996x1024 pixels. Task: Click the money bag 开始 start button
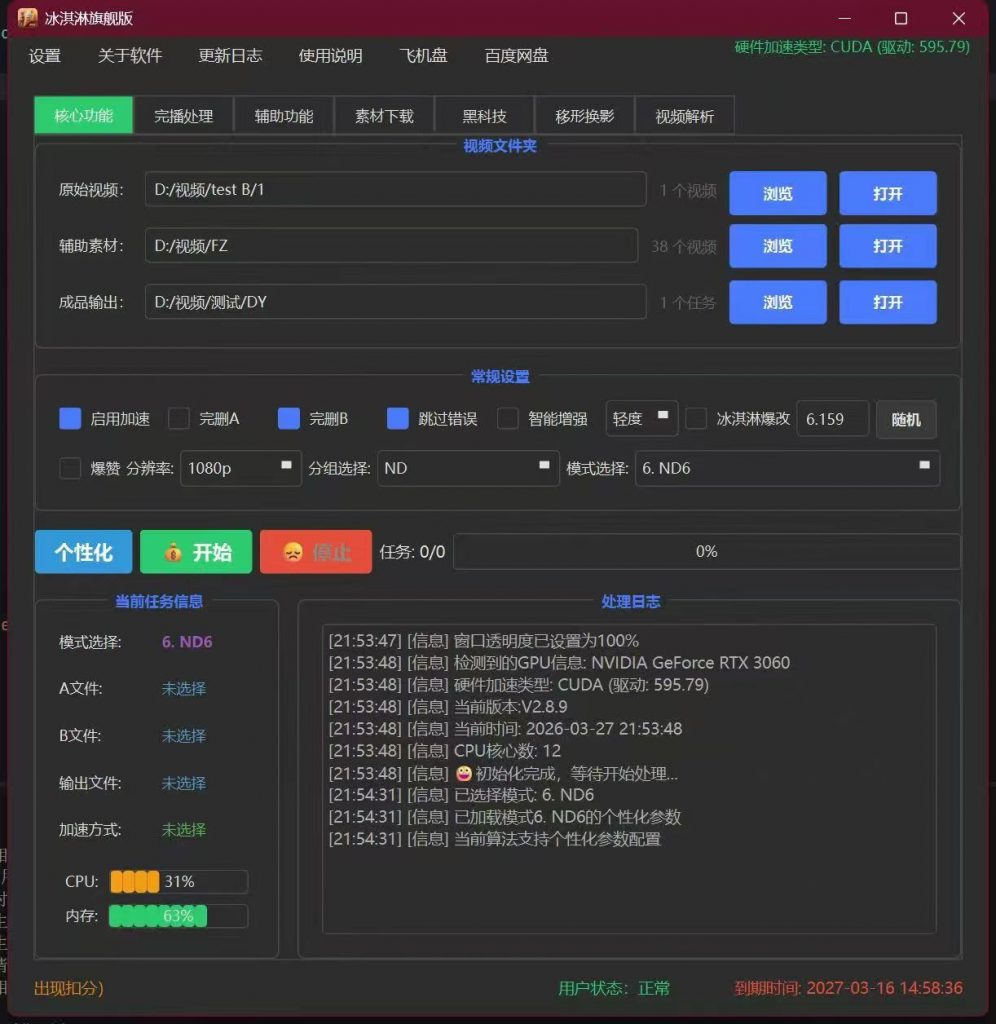196,552
